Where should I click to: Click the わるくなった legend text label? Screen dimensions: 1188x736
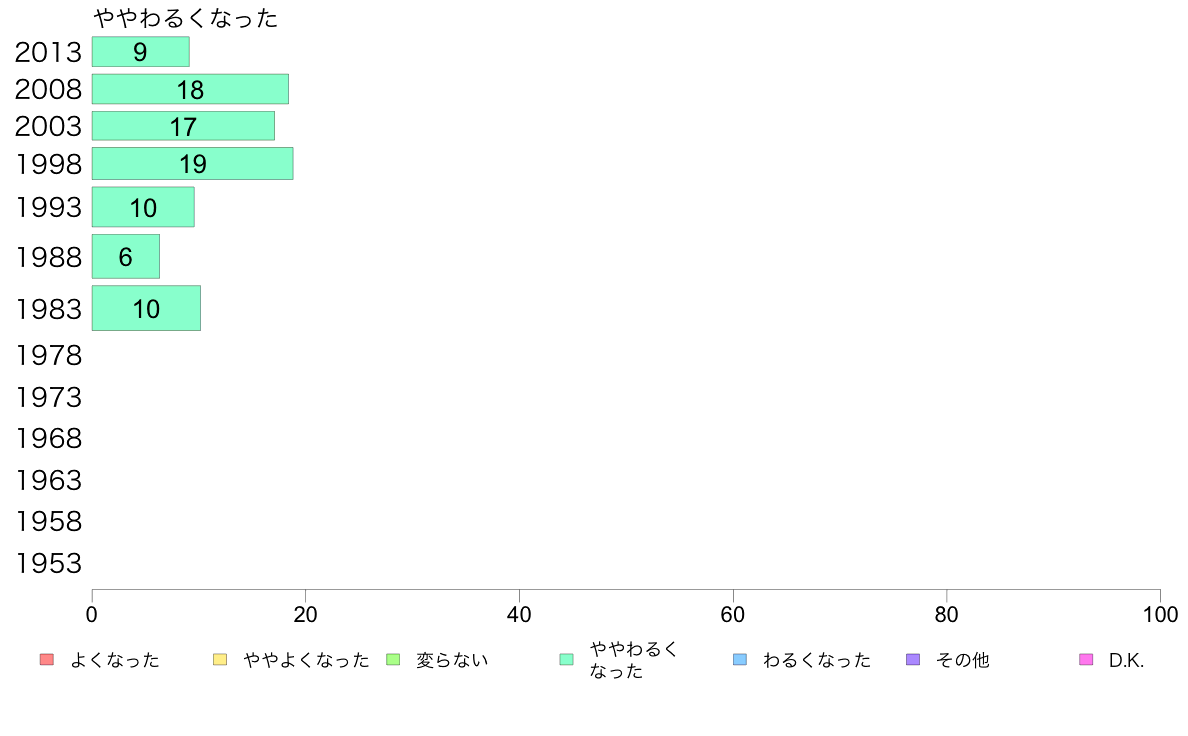[817, 661]
